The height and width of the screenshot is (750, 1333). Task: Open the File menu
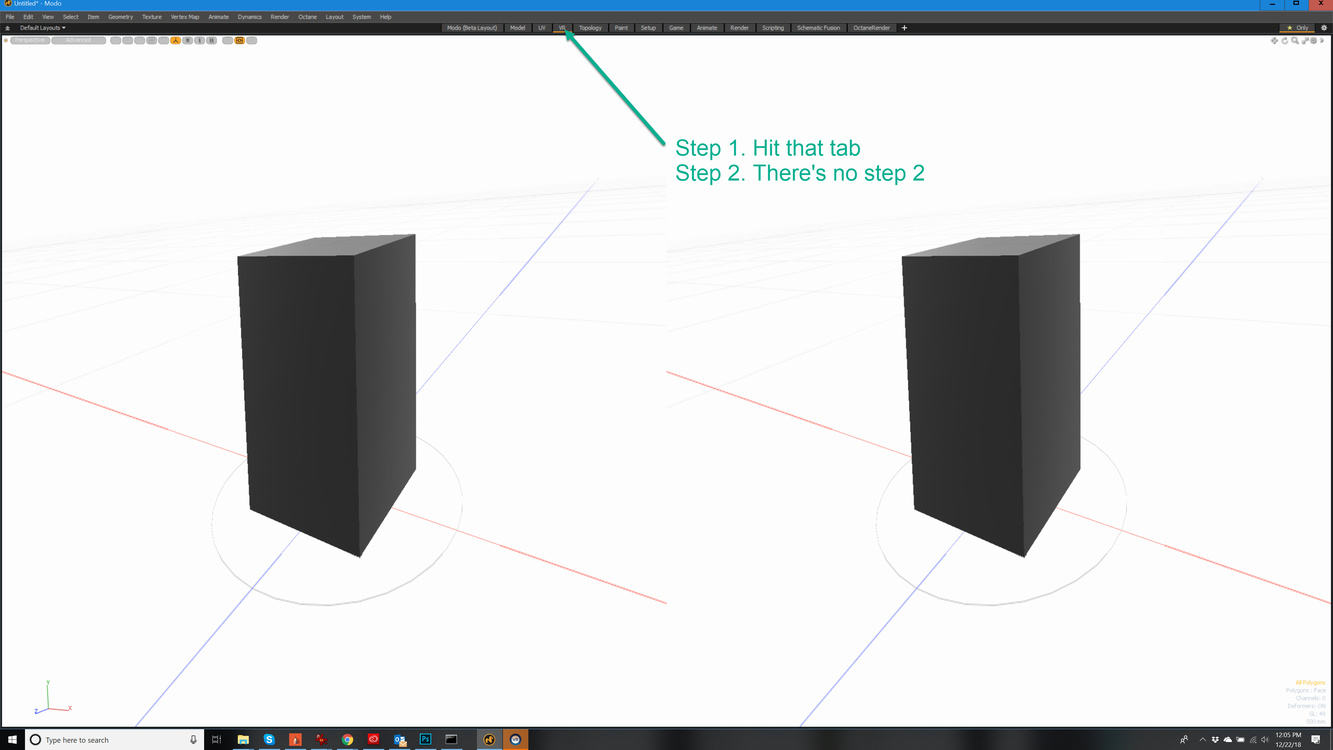coord(10,17)
